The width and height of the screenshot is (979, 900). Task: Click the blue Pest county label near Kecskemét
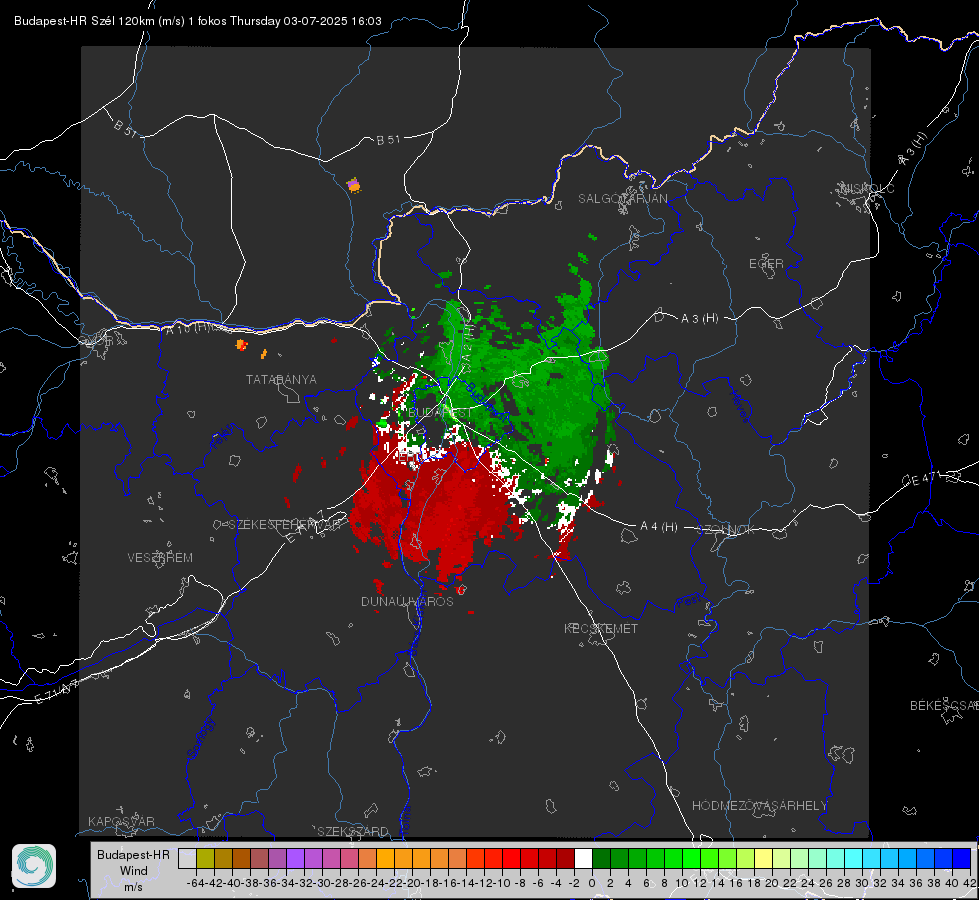pyautogui.click(x=689, y=601)
